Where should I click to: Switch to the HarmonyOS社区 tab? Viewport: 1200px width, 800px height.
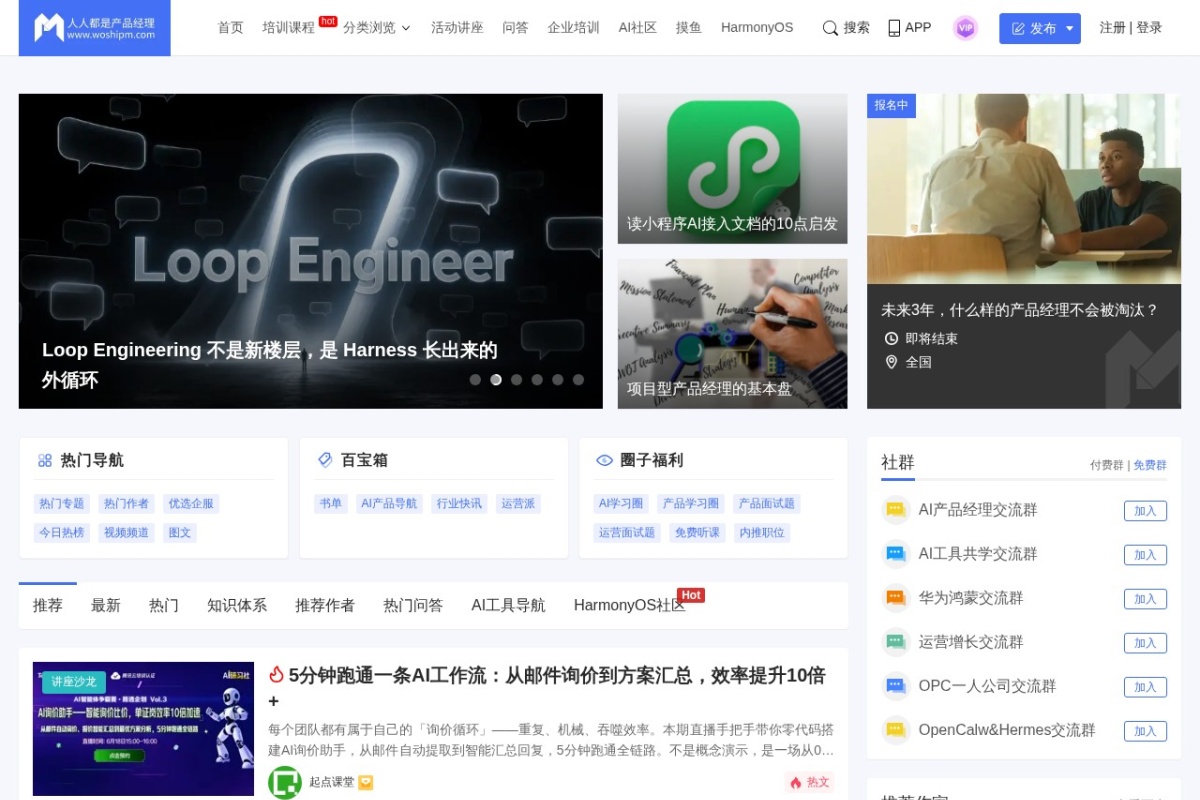click(630, 605)
